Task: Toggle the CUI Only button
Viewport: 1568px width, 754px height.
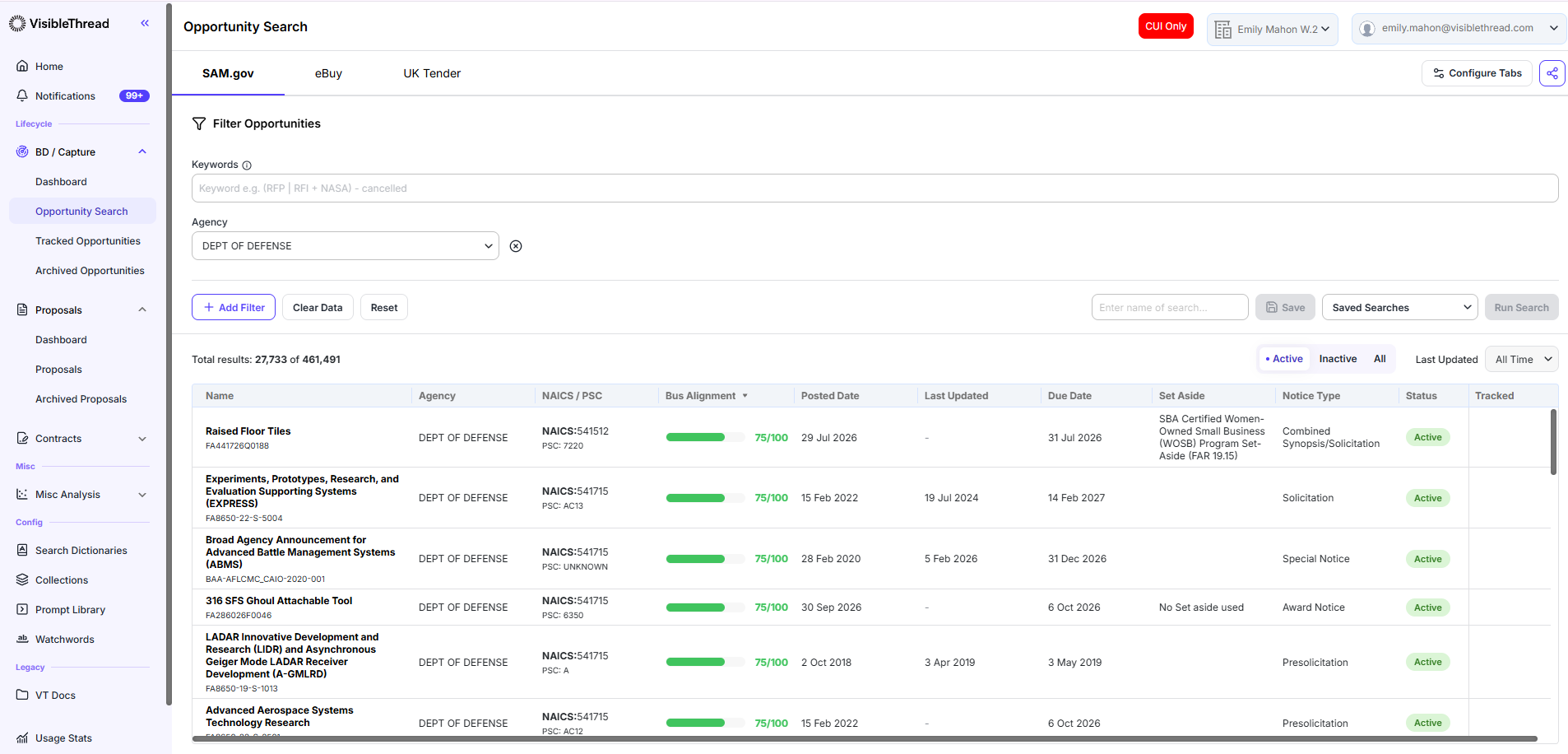Action: (1166, 26)
